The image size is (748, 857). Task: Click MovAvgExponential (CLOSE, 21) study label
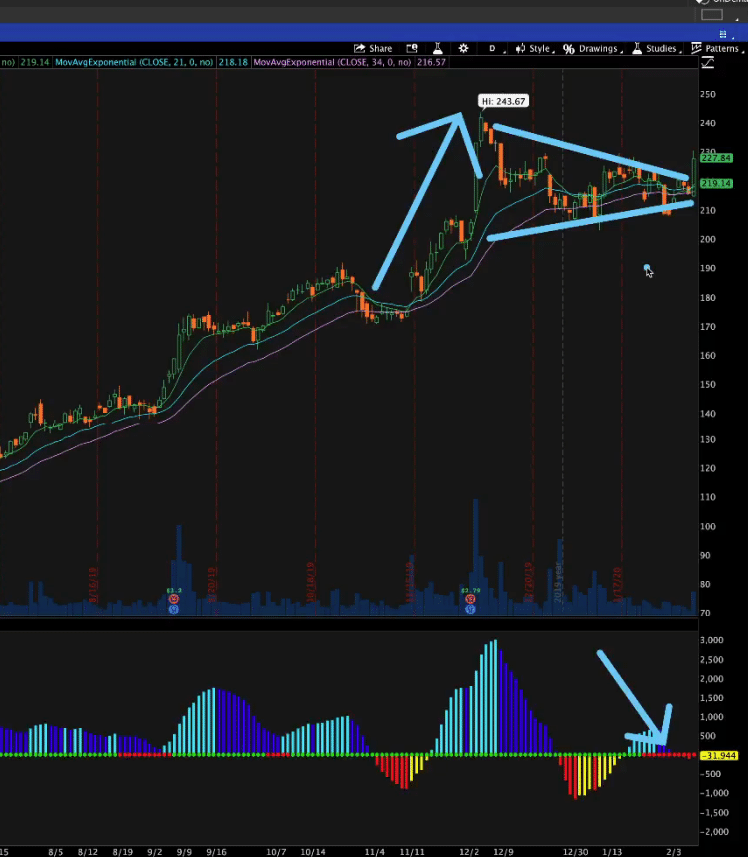pos(134,62)
